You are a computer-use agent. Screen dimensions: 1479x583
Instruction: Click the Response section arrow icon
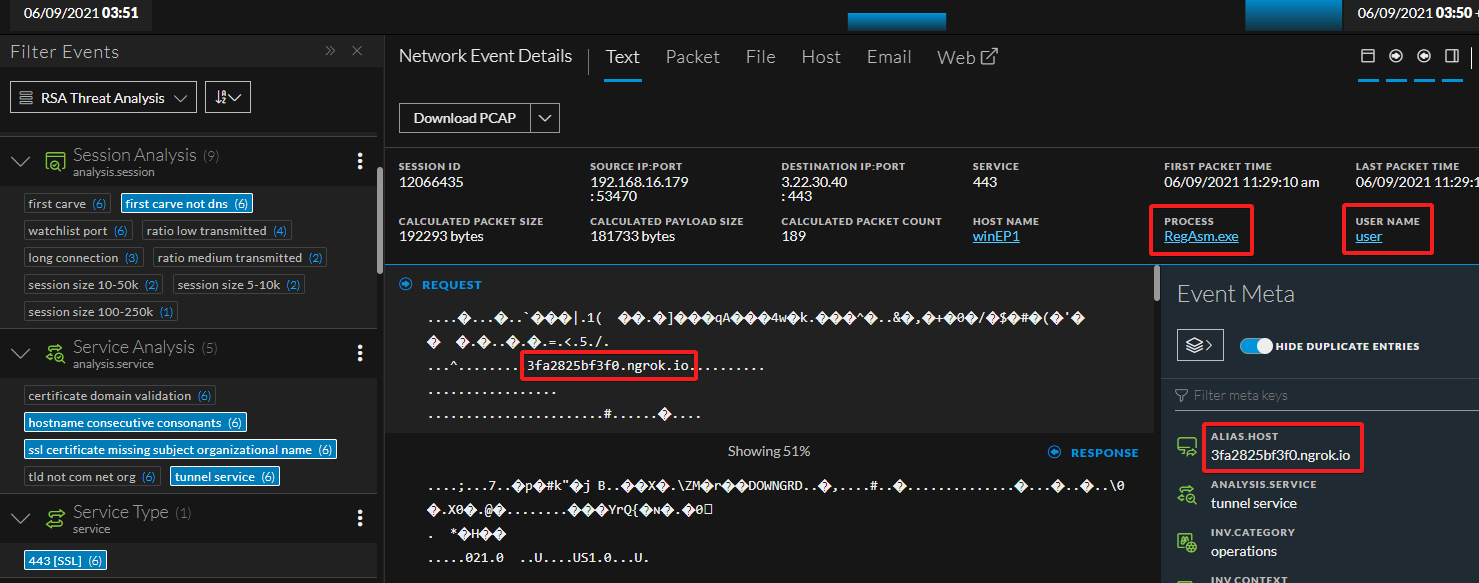tap(1054, 453)
